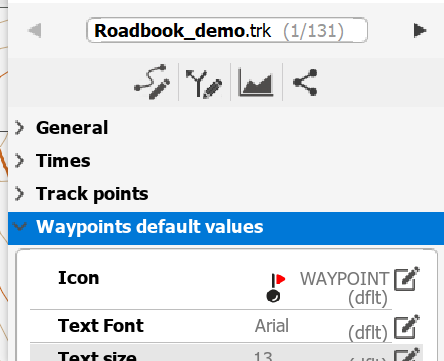
Task: Click the Track points label
Action: pos(92,194)
